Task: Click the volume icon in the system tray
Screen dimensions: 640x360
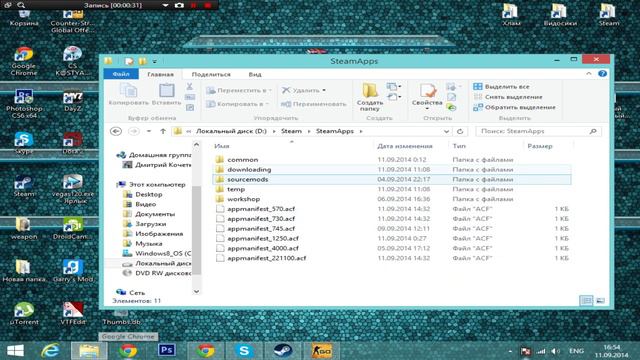Action: 556,351
